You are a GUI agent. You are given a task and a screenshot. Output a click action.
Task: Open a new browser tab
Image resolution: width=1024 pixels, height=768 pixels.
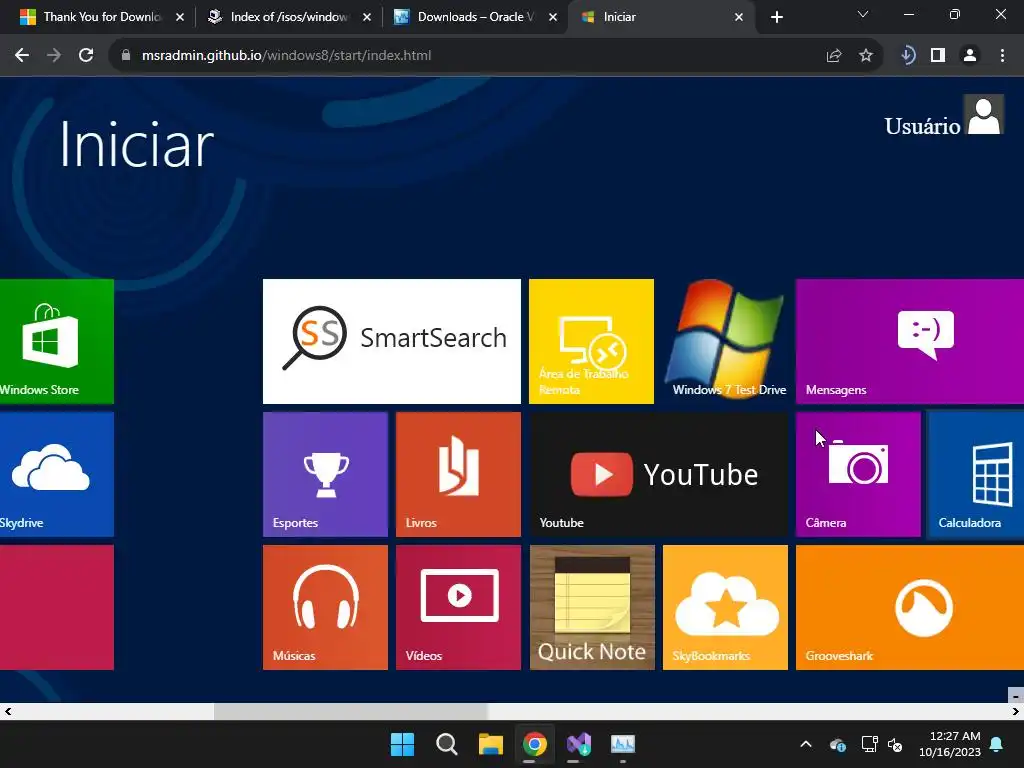pyautogui.click(x=776, y=17)
